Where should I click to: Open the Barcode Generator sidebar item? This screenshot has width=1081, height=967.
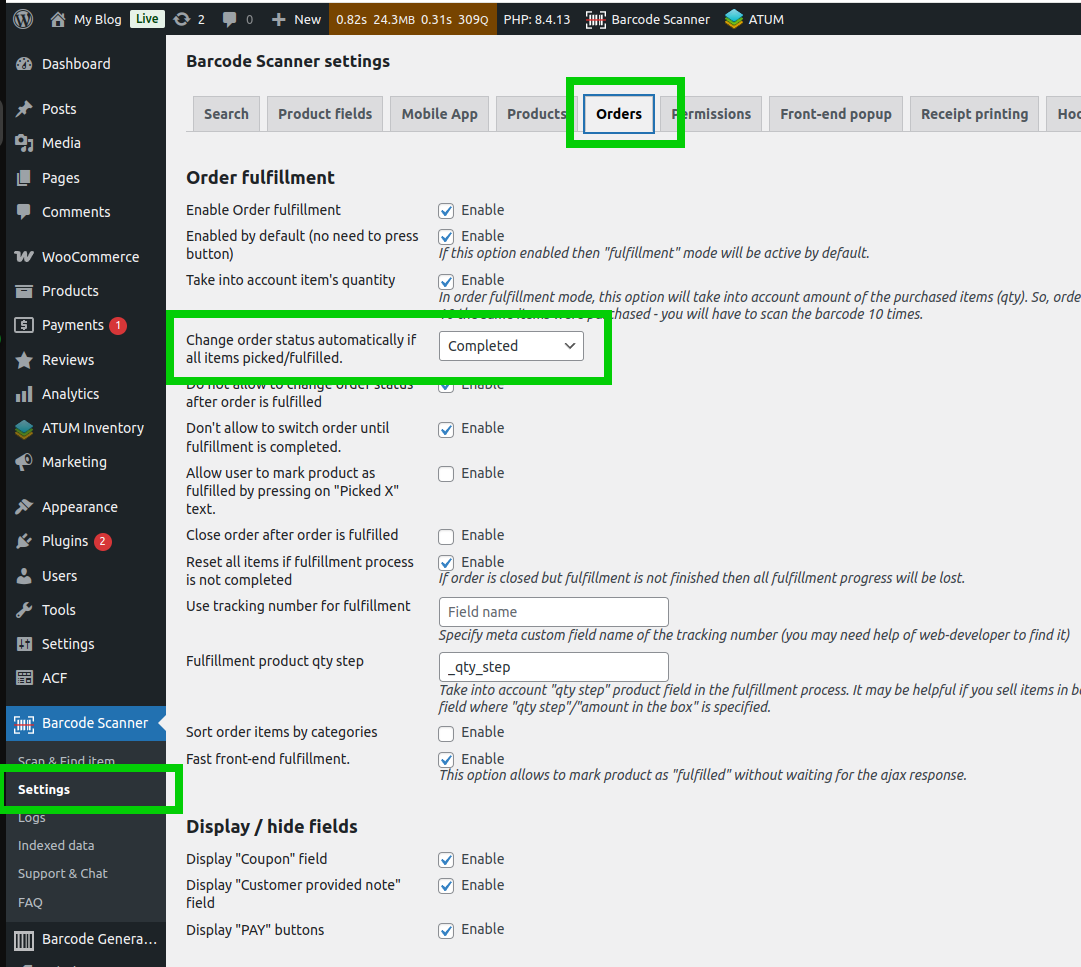coord(98,939)
